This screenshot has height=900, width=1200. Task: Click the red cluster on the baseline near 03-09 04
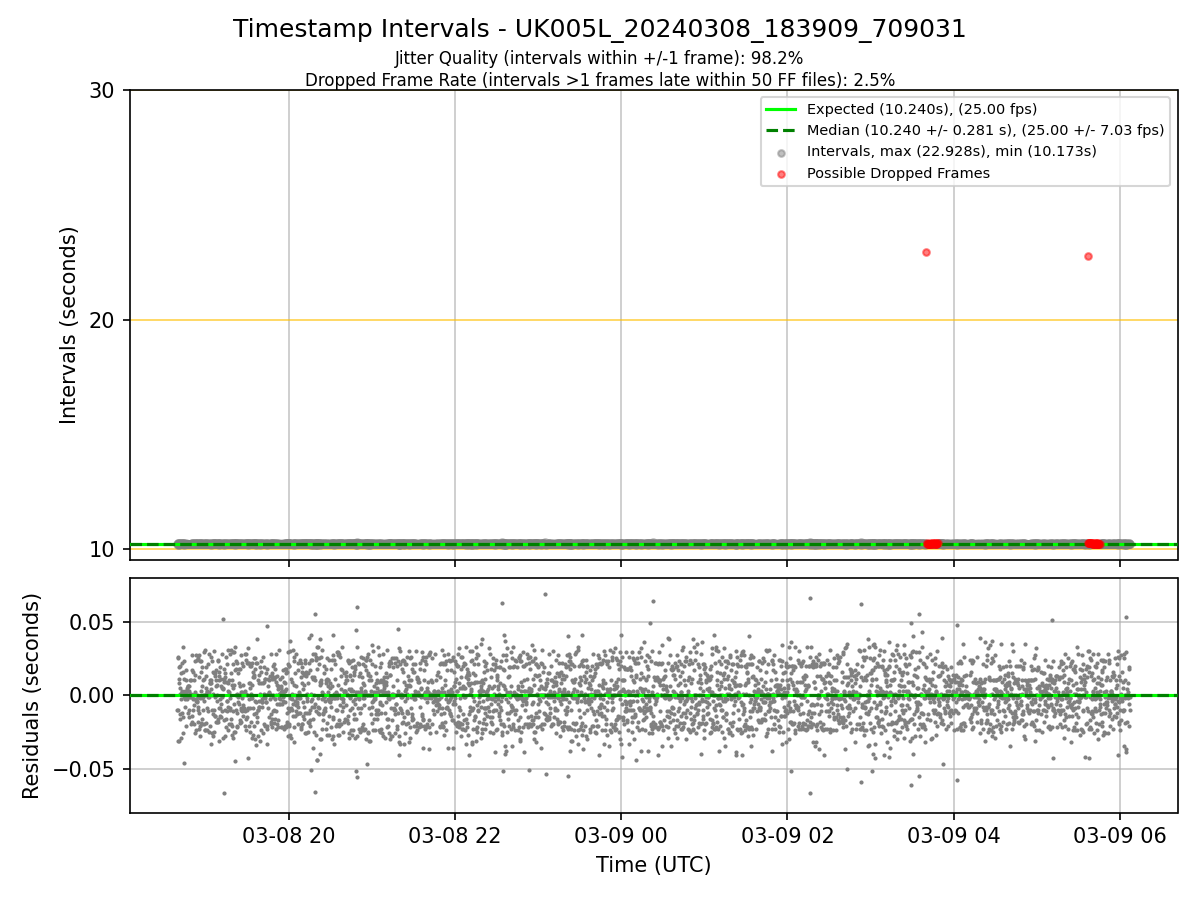[x=932, y=544]
